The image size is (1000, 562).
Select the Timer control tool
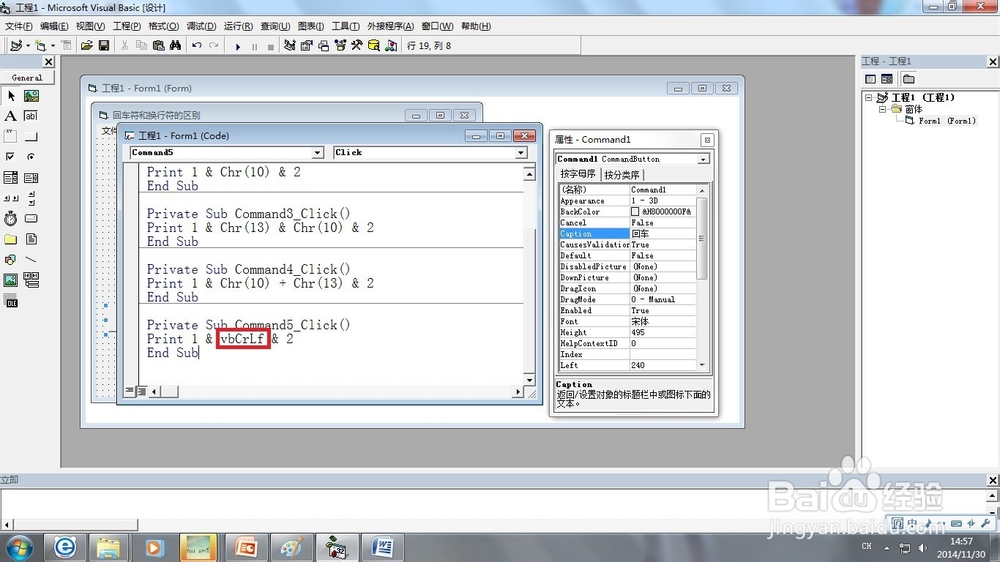pyautogui.click(x=11, y=218)
